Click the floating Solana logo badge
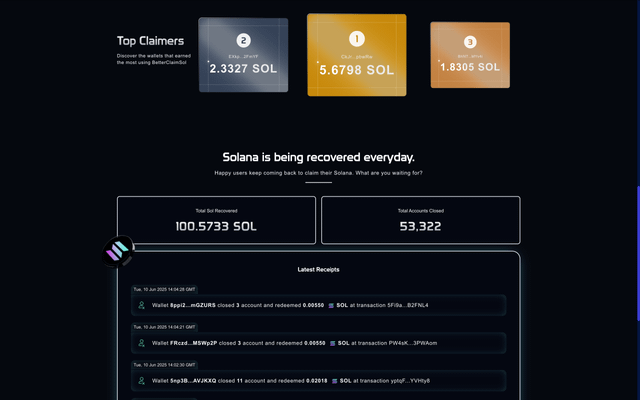640x400 pixels. click(119, 252)
